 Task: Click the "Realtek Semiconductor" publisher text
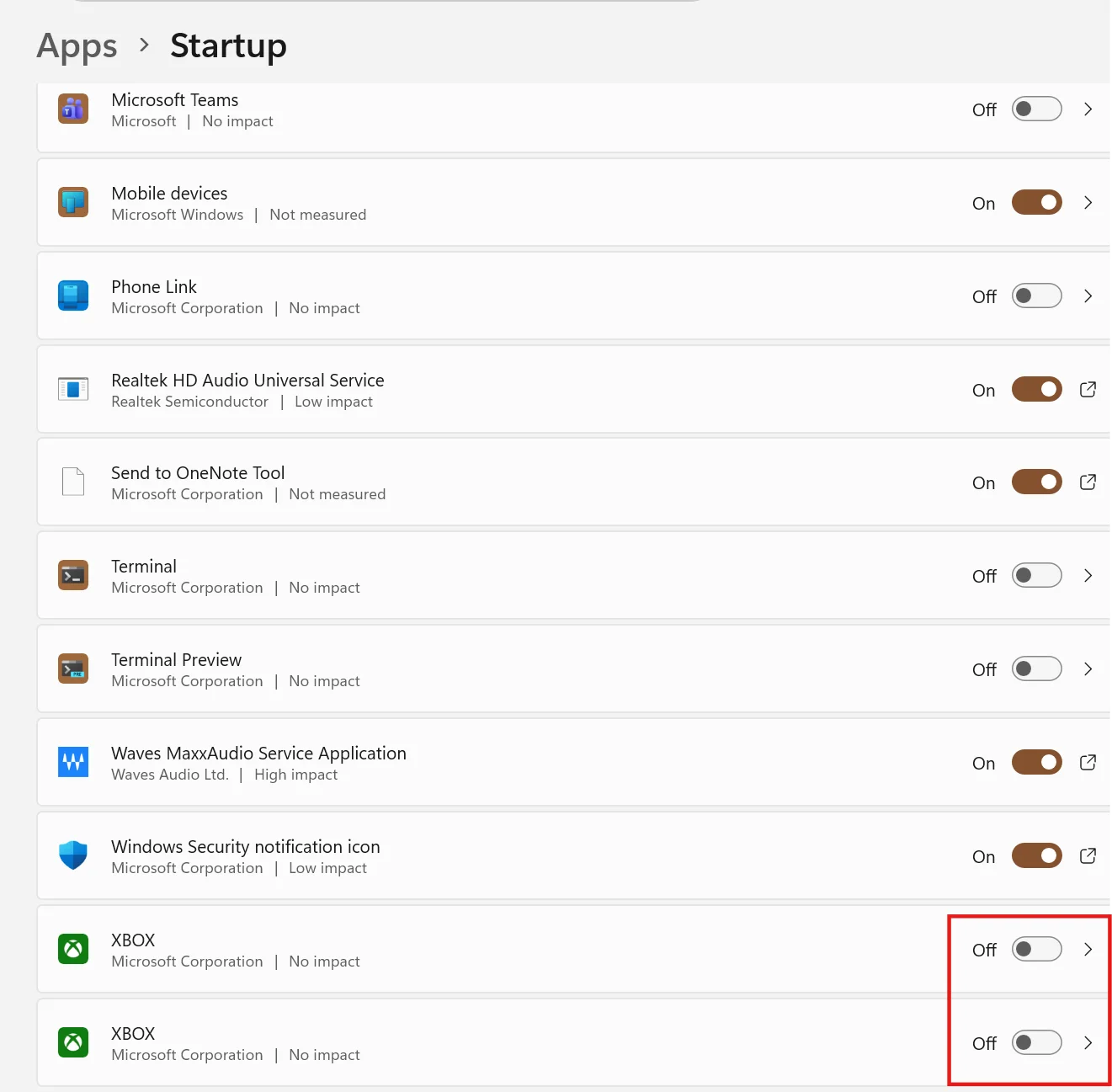coord(189,402)
